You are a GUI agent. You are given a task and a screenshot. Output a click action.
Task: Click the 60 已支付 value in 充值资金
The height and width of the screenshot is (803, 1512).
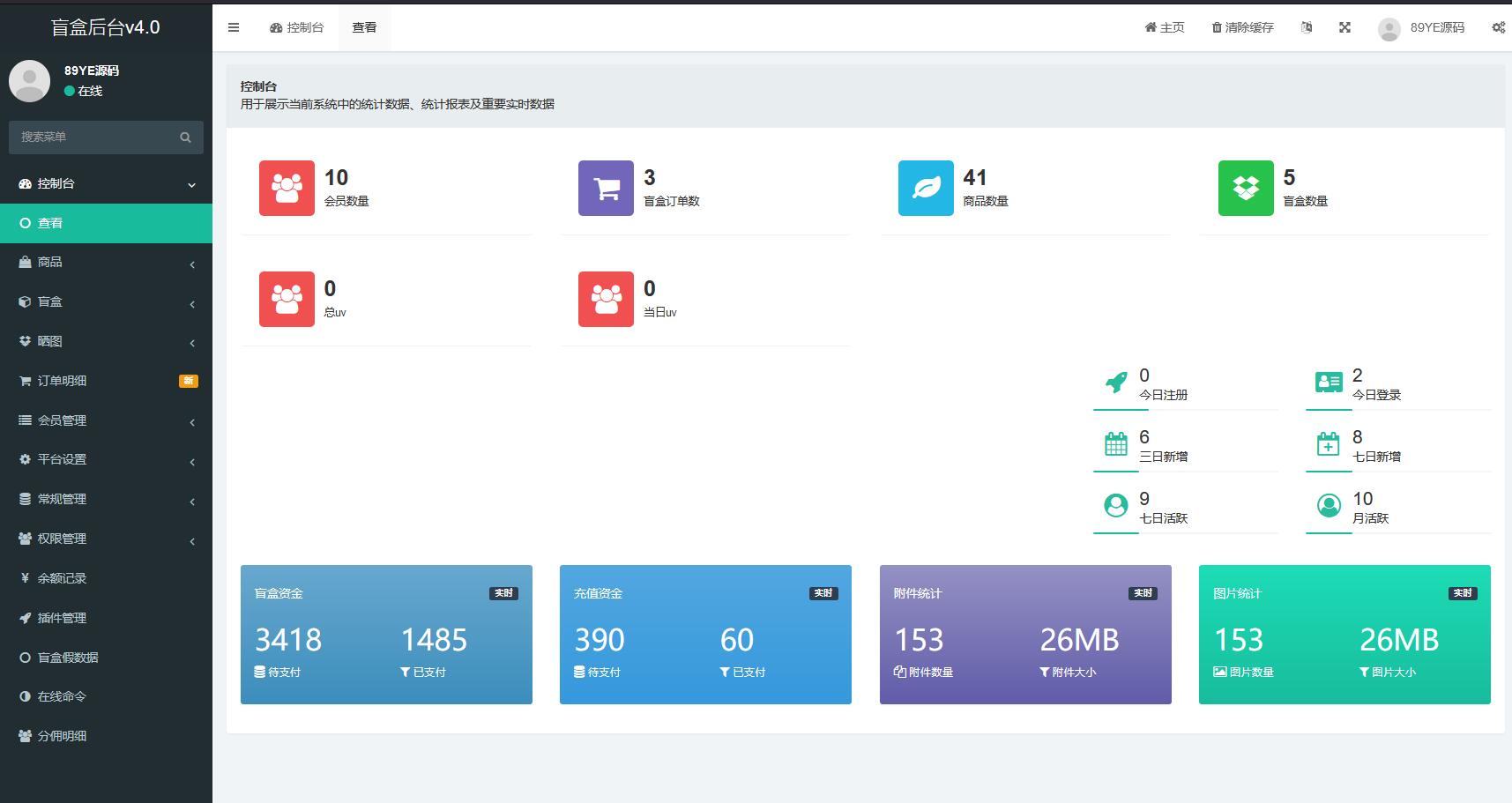coord(737,640)
